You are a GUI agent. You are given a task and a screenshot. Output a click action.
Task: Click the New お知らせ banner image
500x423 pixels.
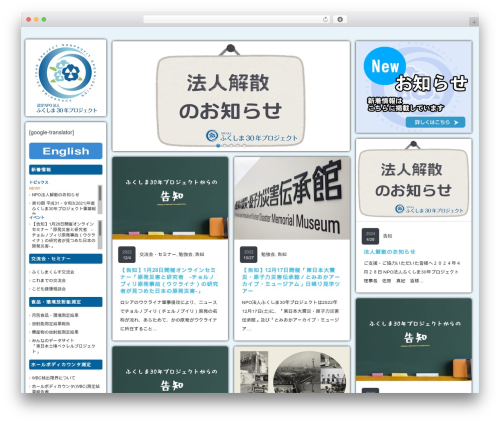click(414, 87)
